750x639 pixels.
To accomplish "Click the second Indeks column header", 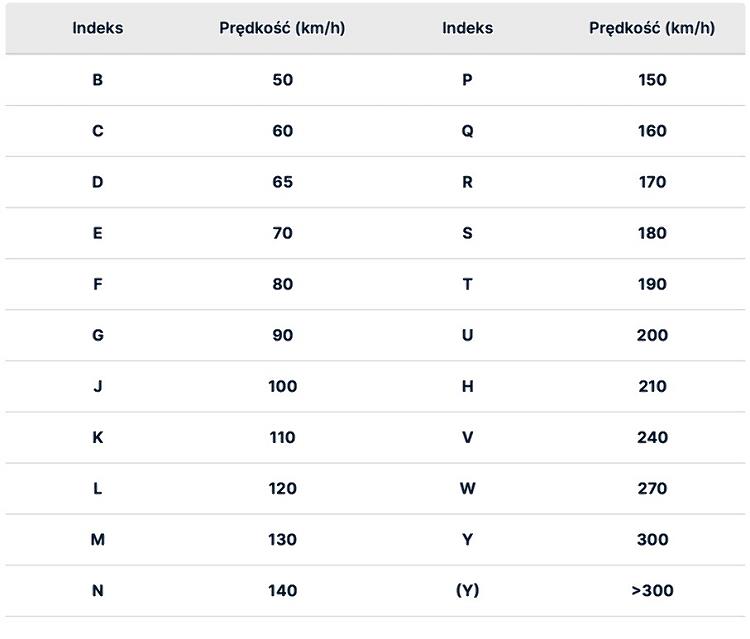I will click(x=467, y=28).
